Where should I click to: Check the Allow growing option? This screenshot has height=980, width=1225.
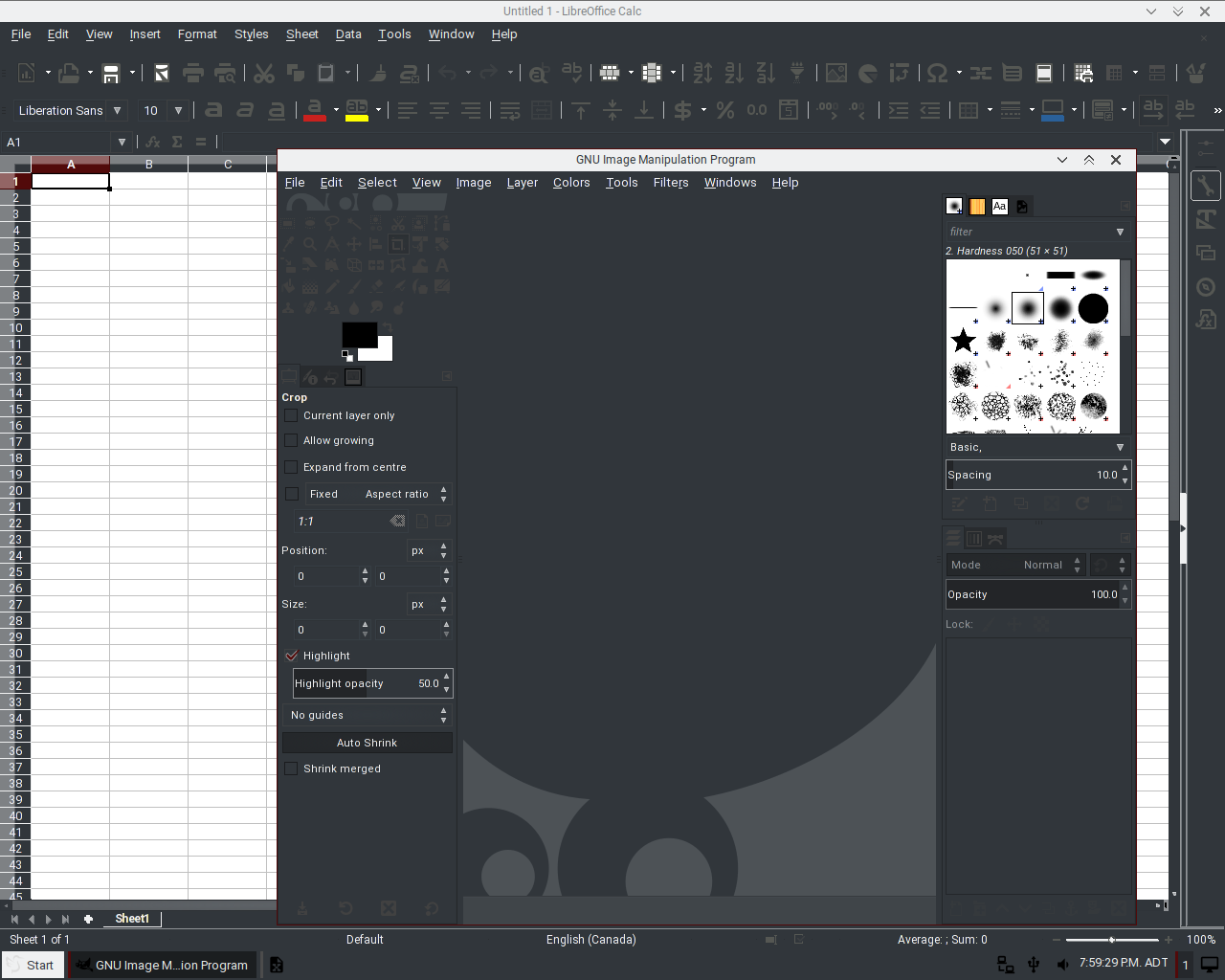(x=291, y=440)
